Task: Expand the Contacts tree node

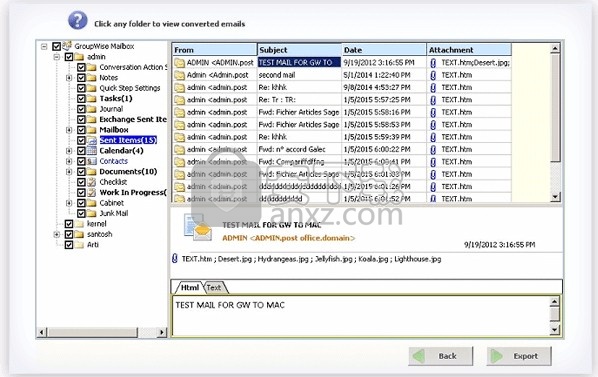Action: (x=69, y=161)
